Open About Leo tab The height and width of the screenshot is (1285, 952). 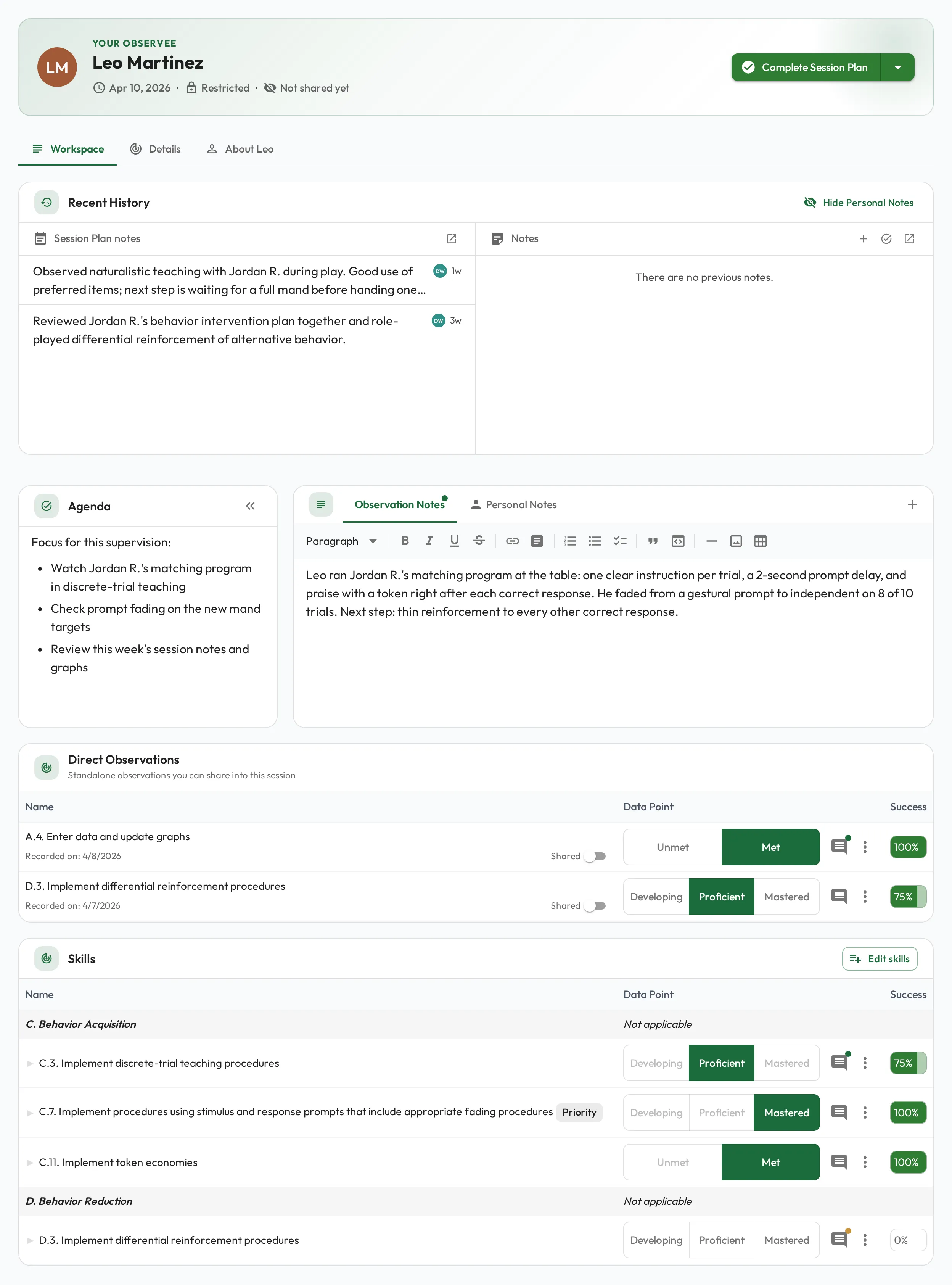tap(240, 149)
